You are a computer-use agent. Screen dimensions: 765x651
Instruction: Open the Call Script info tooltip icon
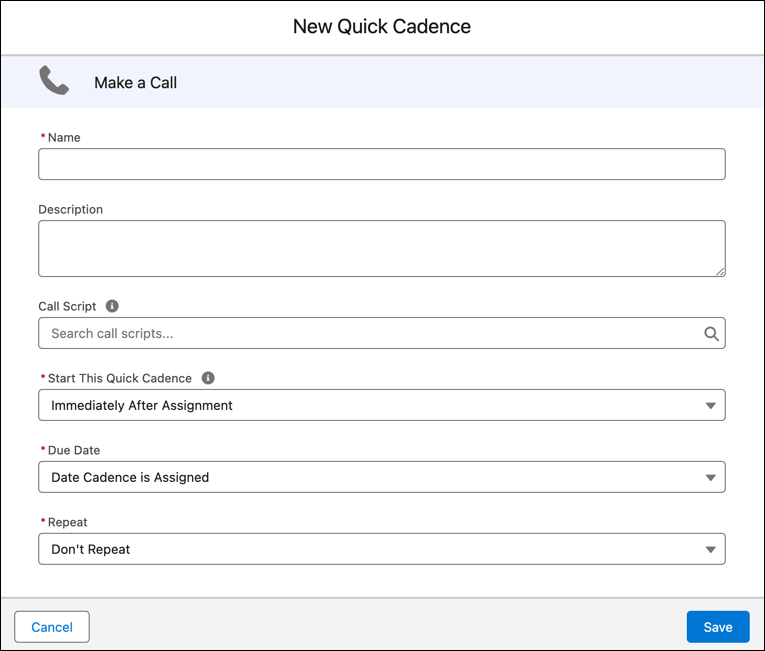pos(112,306)
